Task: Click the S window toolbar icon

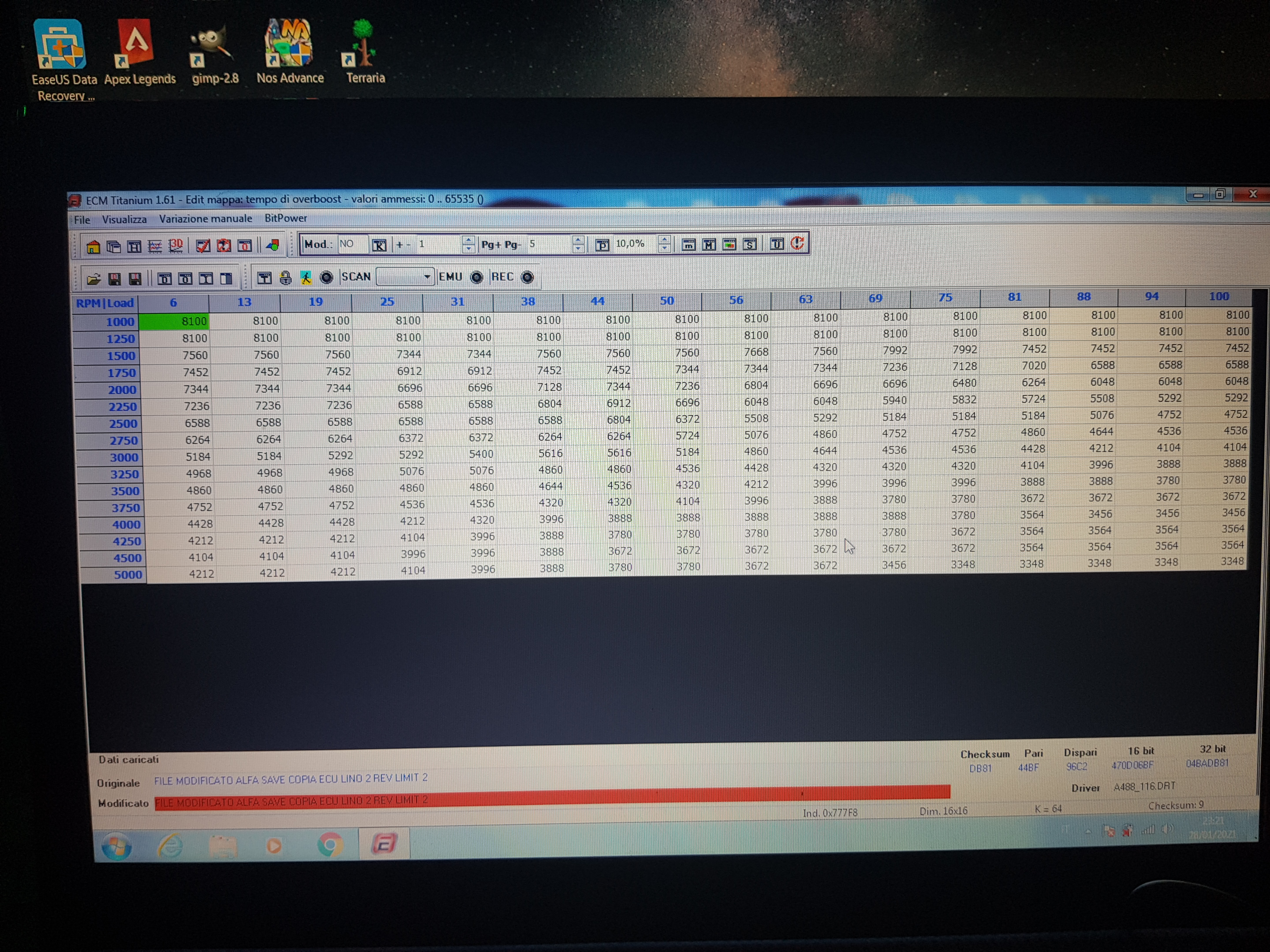Action: pyautogui.click(x=750, y=244)
